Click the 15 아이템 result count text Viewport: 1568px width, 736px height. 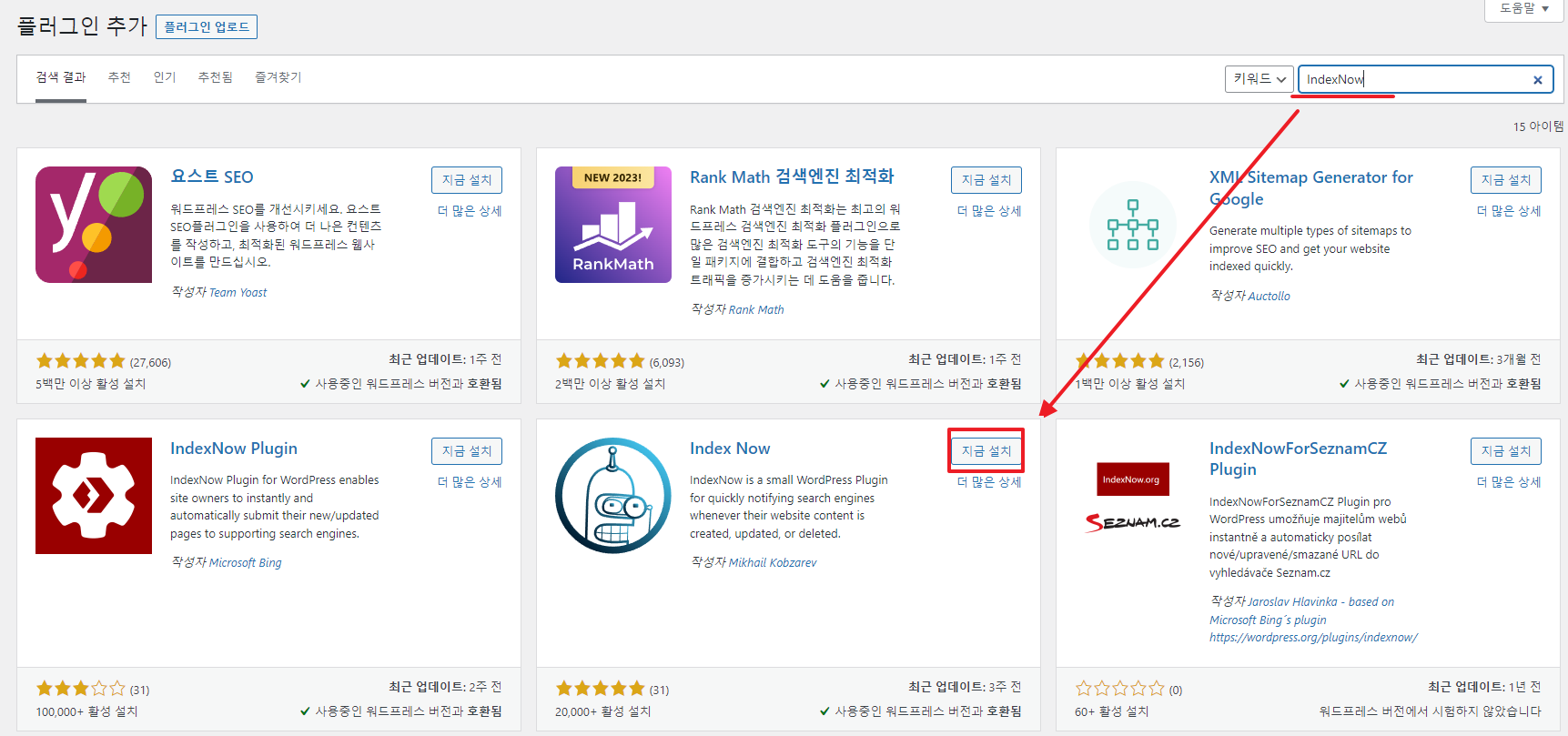(x=1538, y=126)
